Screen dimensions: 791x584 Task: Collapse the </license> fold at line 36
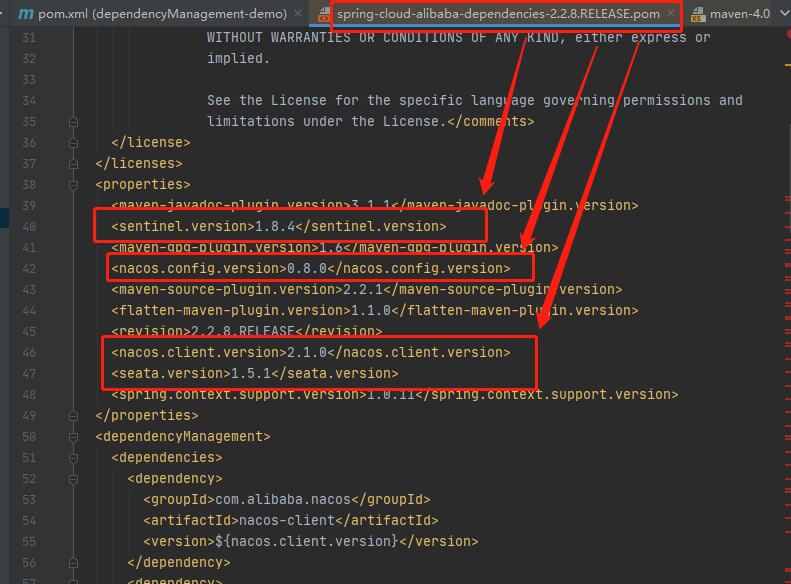pyautogui.click(x=74, y=143)
